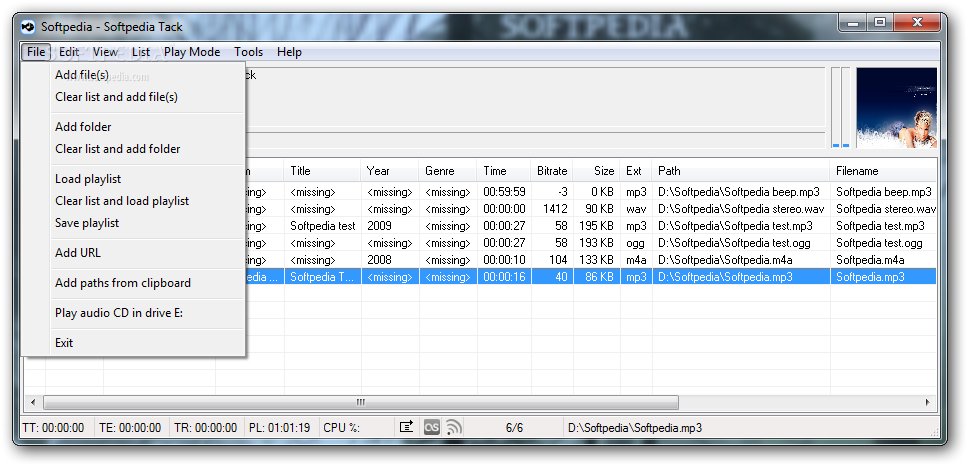Image resolution: width=968 pixels, height=466 pixels.
Task: Click the 2008 year cell
Action: pyautogui.click(x=390, y=260)
